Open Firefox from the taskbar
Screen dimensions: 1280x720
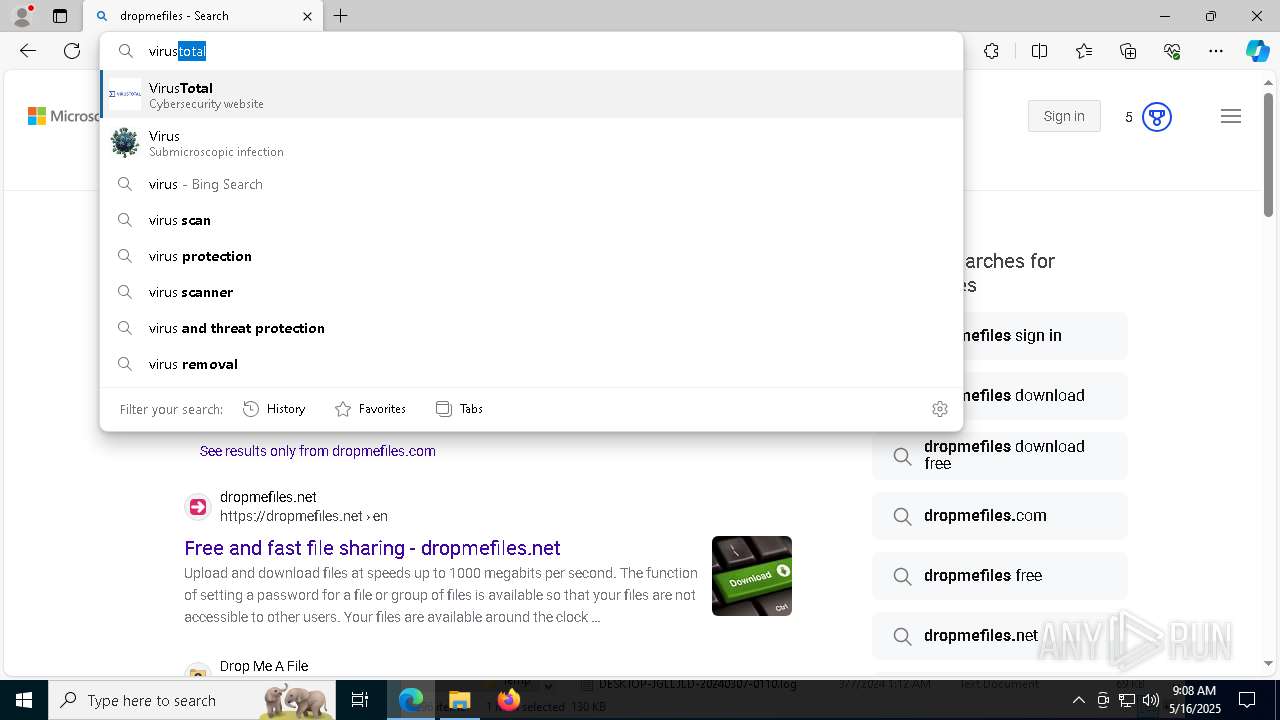[x=508, y=700]
